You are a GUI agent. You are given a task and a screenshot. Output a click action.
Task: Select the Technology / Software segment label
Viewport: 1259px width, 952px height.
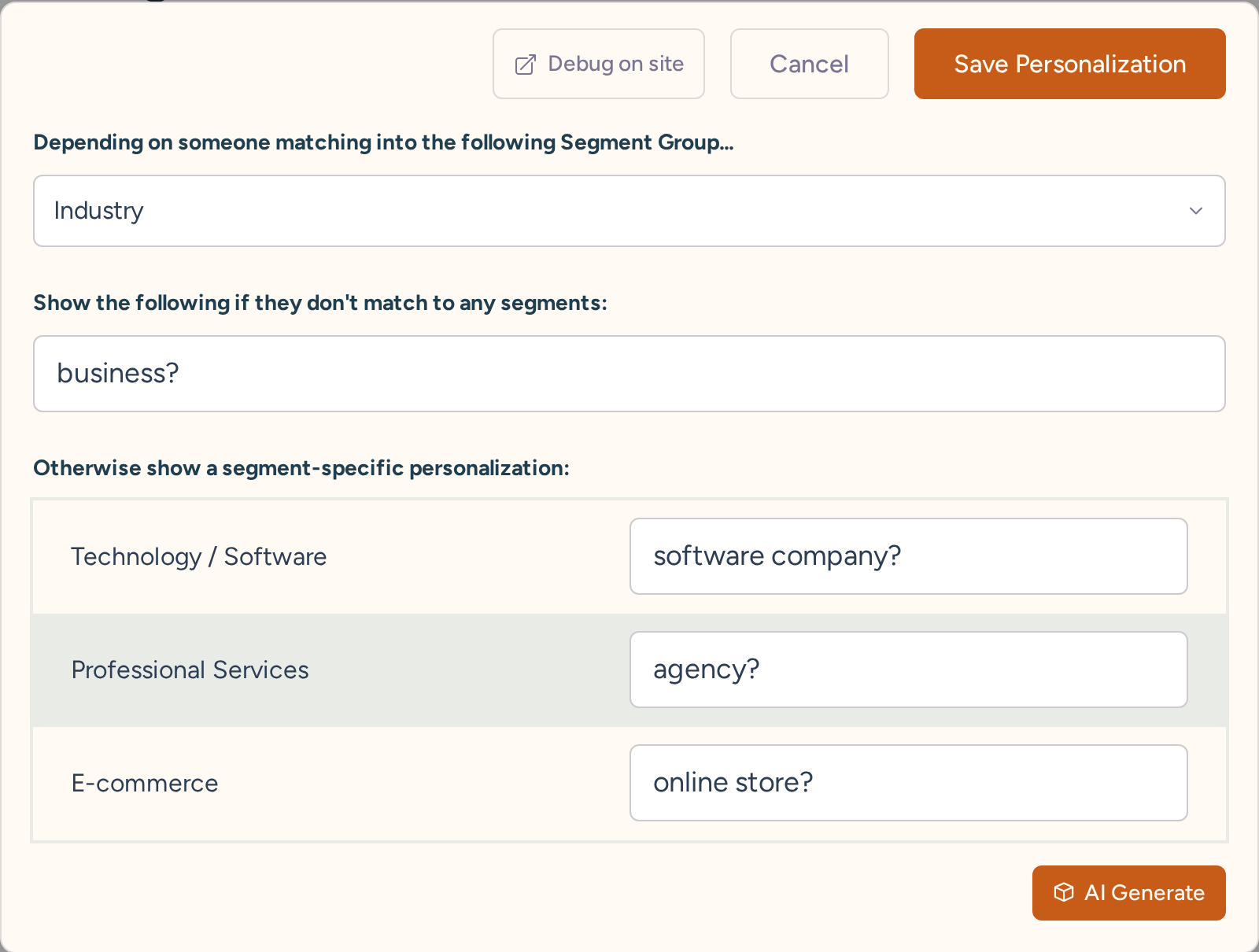pos(199,557)
